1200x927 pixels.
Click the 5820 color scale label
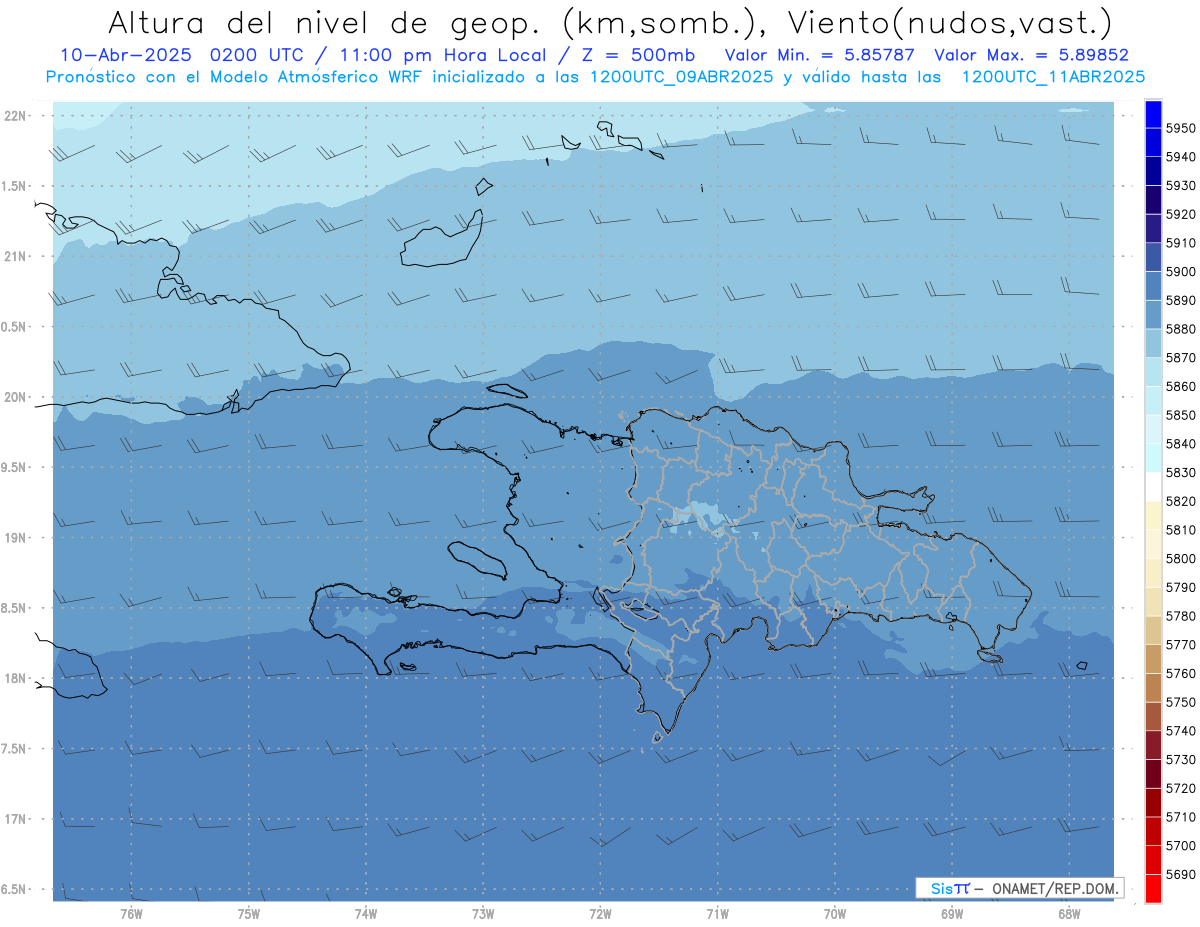click(1180, 501)
